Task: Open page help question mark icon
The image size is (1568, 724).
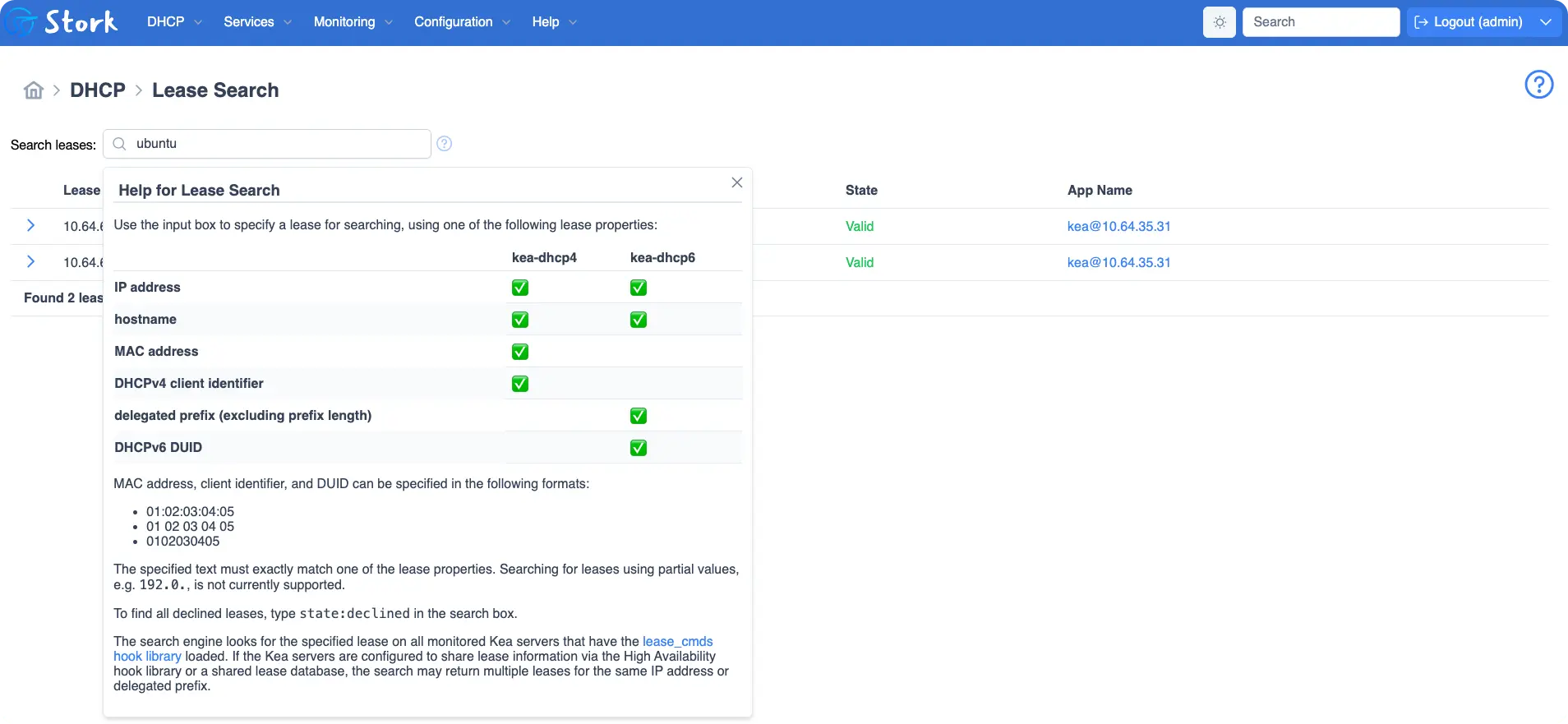Action: point(1538,85)
